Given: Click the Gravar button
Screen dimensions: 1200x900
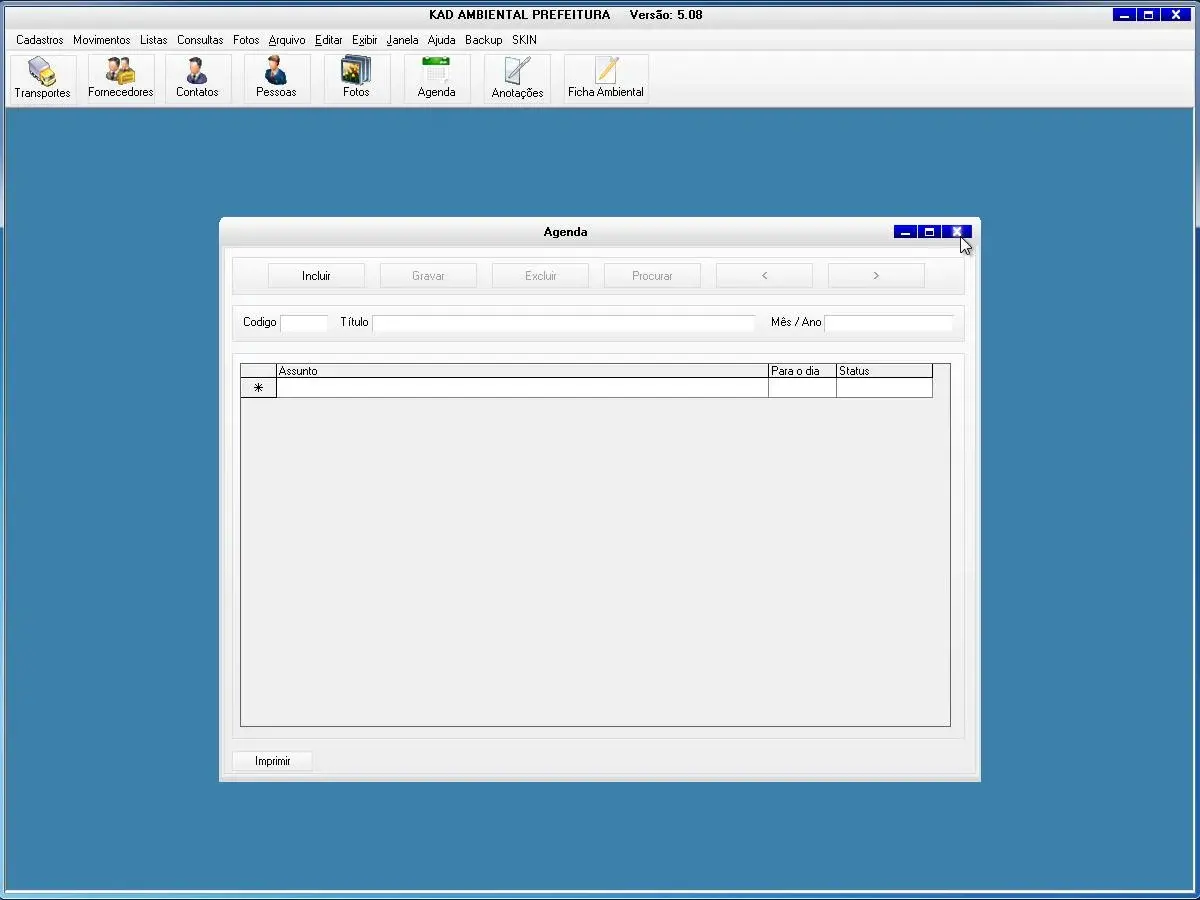Looking at the screenshot, I should coord(428,276).
